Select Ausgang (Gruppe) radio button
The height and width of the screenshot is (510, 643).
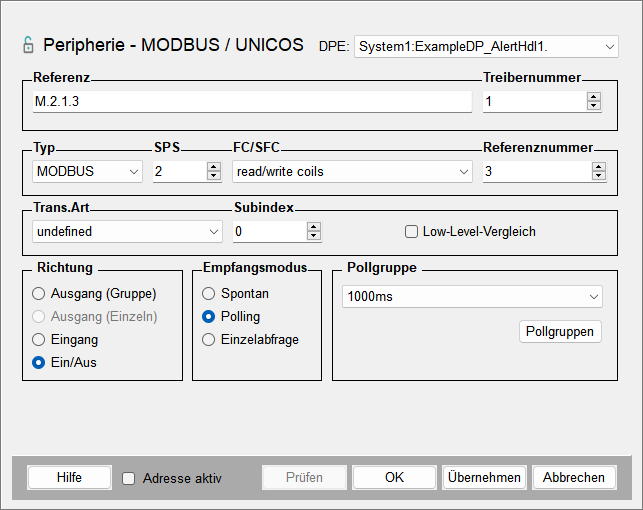39,294
